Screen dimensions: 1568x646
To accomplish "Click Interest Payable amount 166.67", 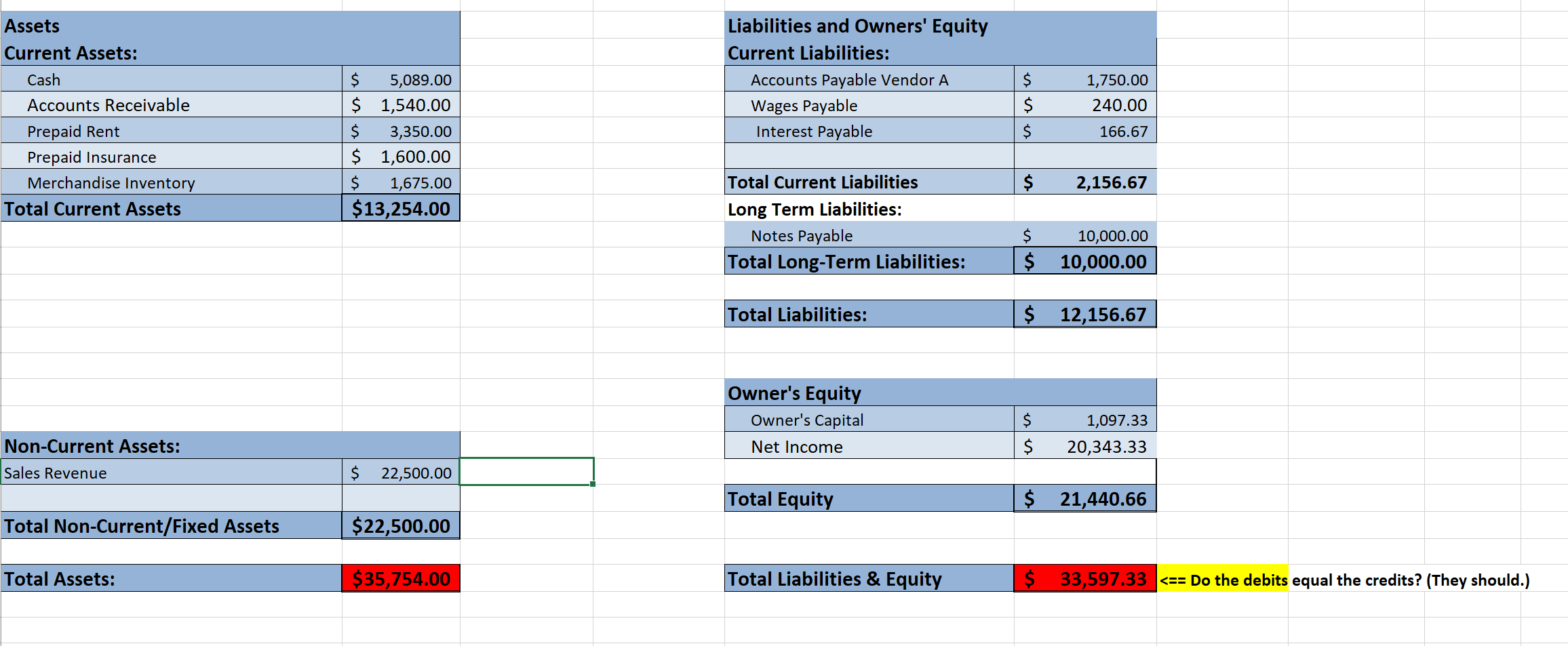I will (1085, 130).
